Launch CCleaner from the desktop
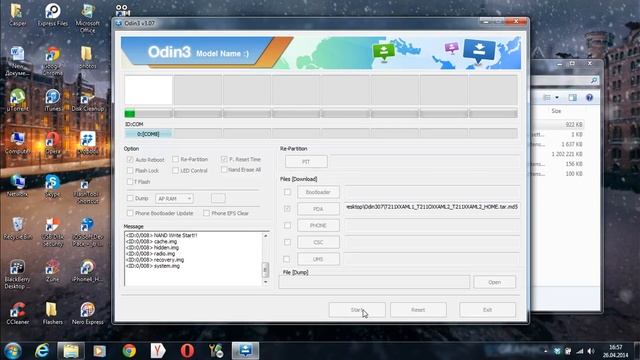Image resolution: width=640 pixels, height=360 pixels. pyautogui.click(x=17, y=313)
